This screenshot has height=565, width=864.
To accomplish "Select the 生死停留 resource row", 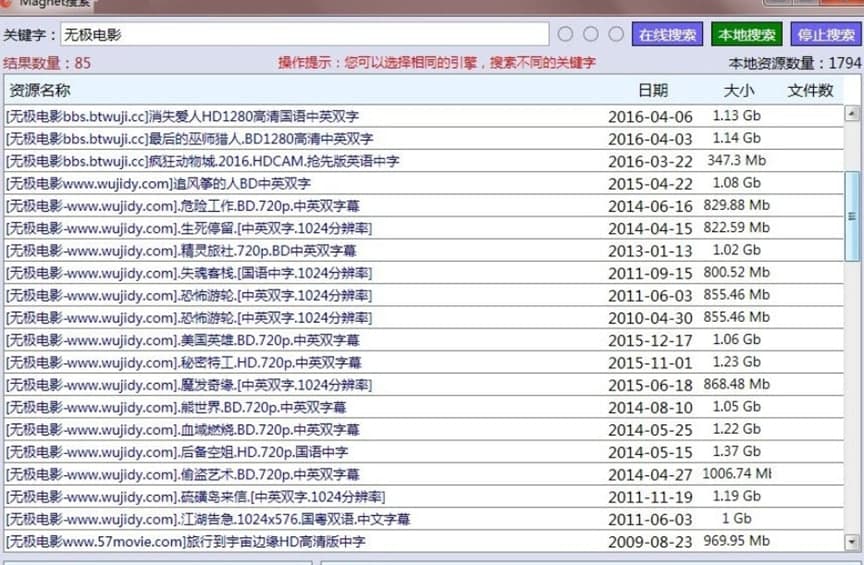I will click(424, 228).
